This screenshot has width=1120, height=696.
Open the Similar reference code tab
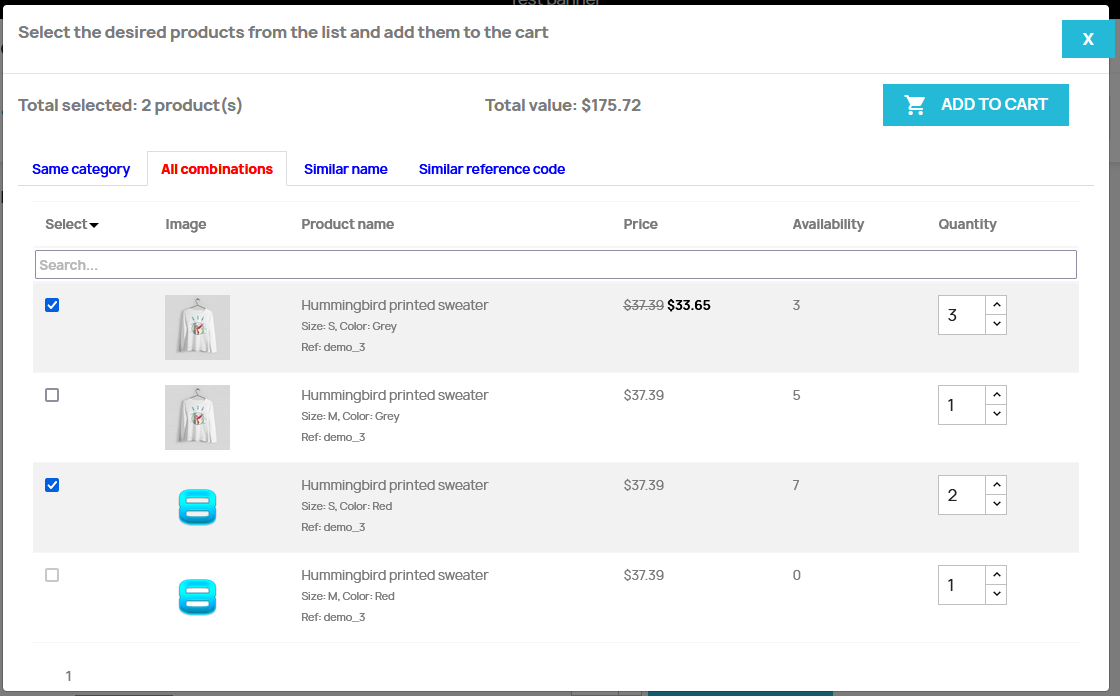coord(491,169)
